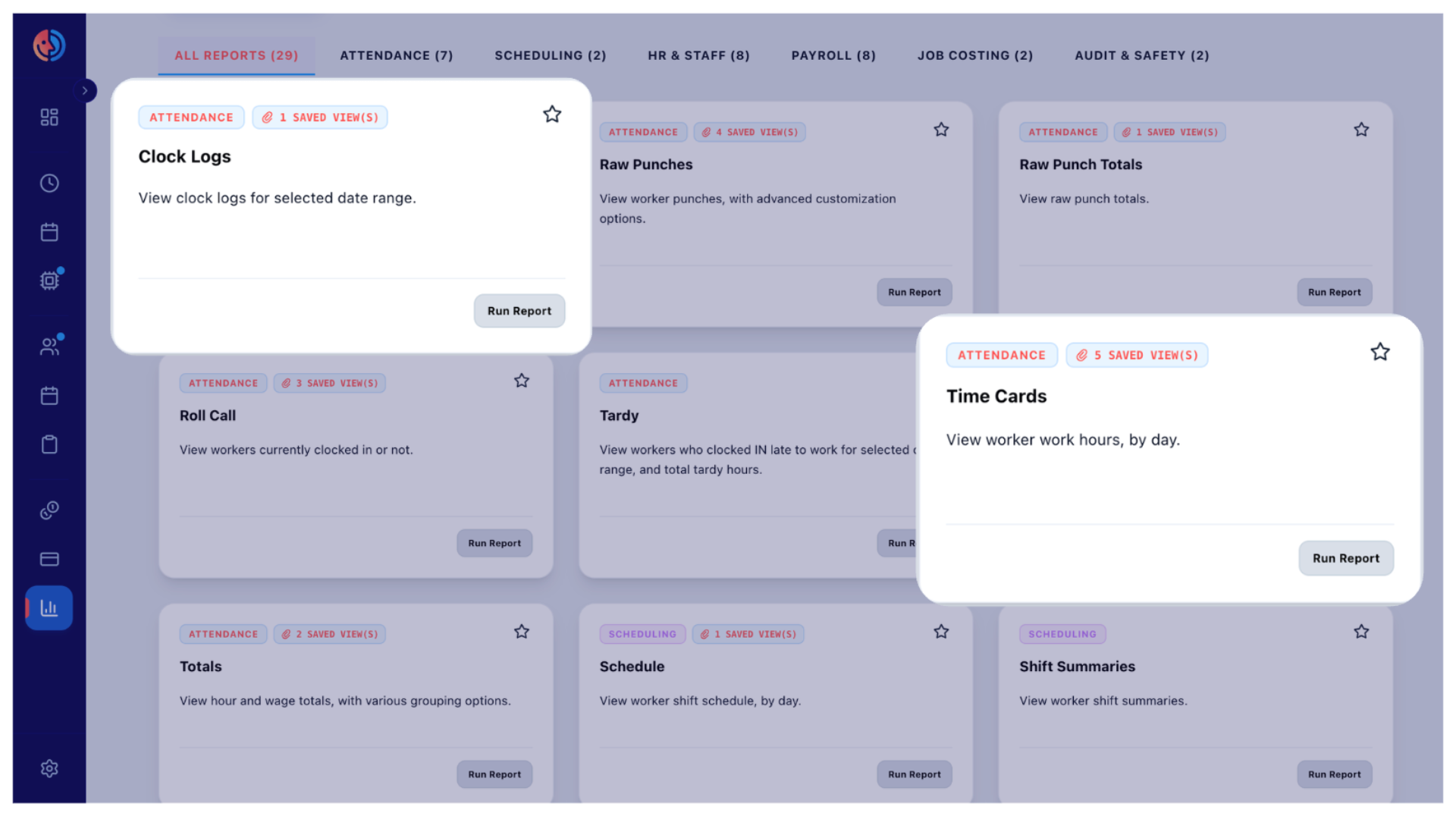This screenshot has height=819, width=1456.
Task: Click the app logo at top of sidebar
Action: [49, 45]
